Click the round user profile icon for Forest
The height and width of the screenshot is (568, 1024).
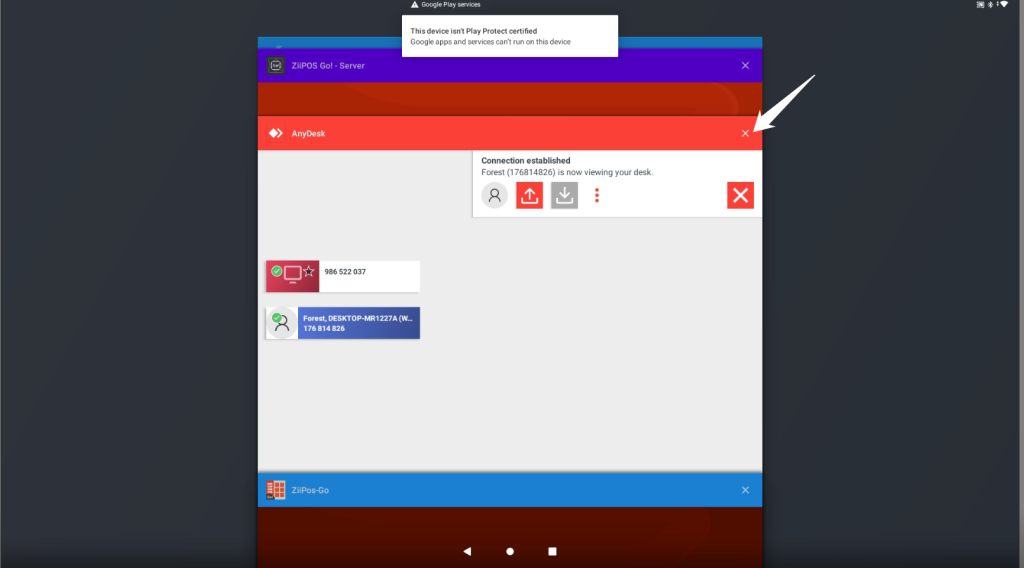coord(494,195)
